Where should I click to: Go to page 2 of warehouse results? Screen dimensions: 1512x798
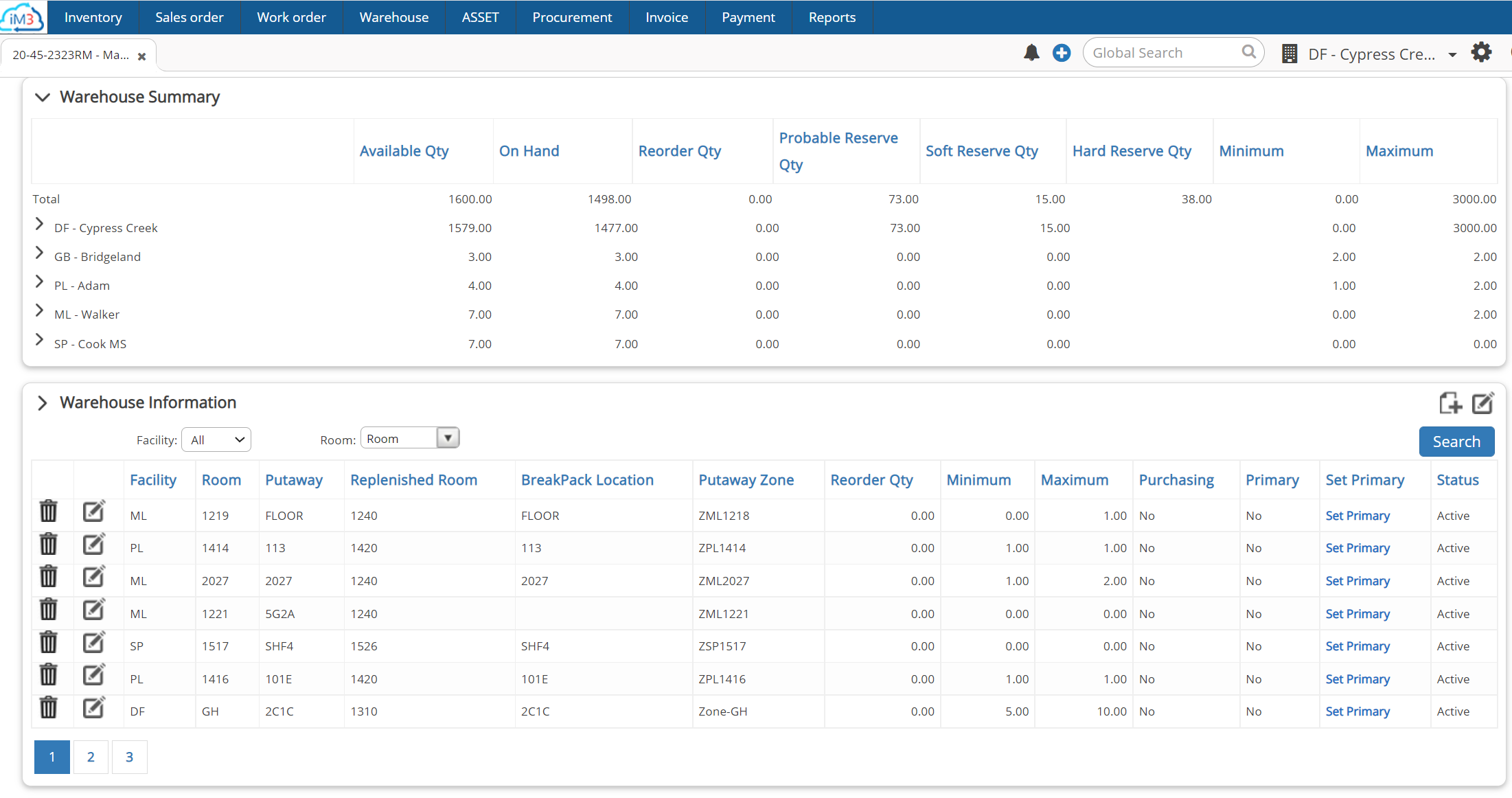point(91,756)
